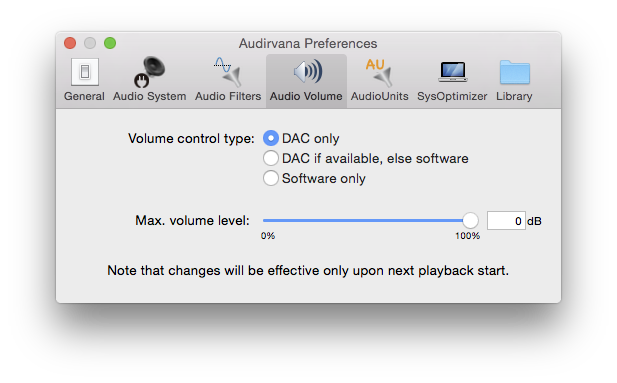Screen dimensions: 617x383
Task: Open the Library folder icon
Action: click(515, 72)
